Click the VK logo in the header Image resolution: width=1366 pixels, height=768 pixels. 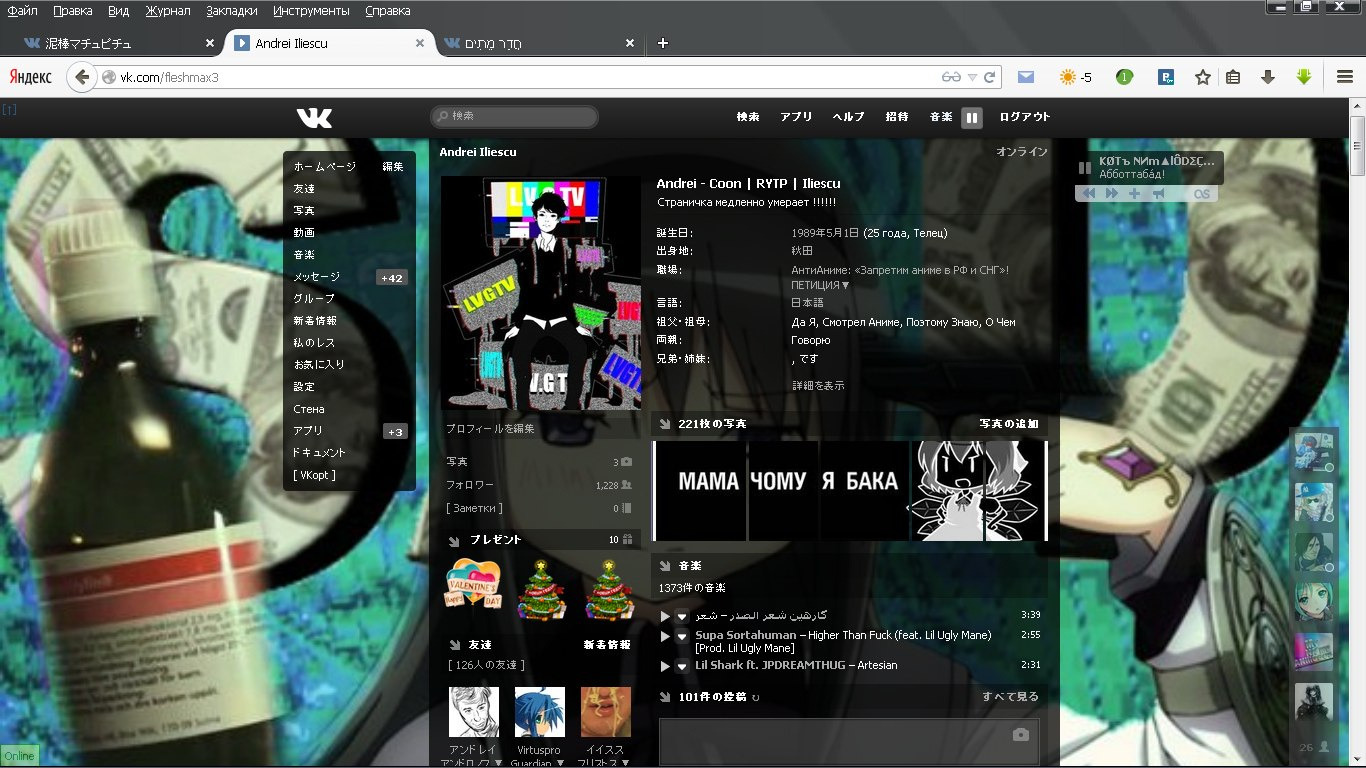[x=314, y=118]
